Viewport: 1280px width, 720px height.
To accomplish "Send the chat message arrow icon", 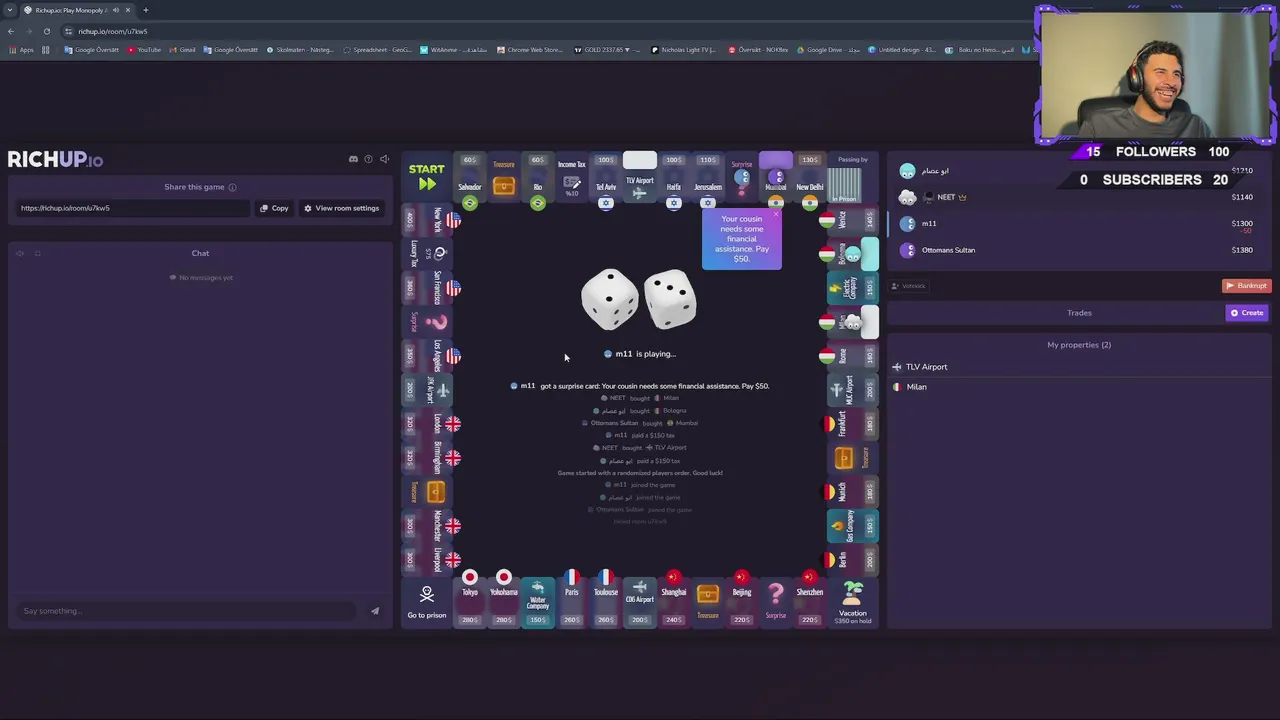I will (375, 611).
